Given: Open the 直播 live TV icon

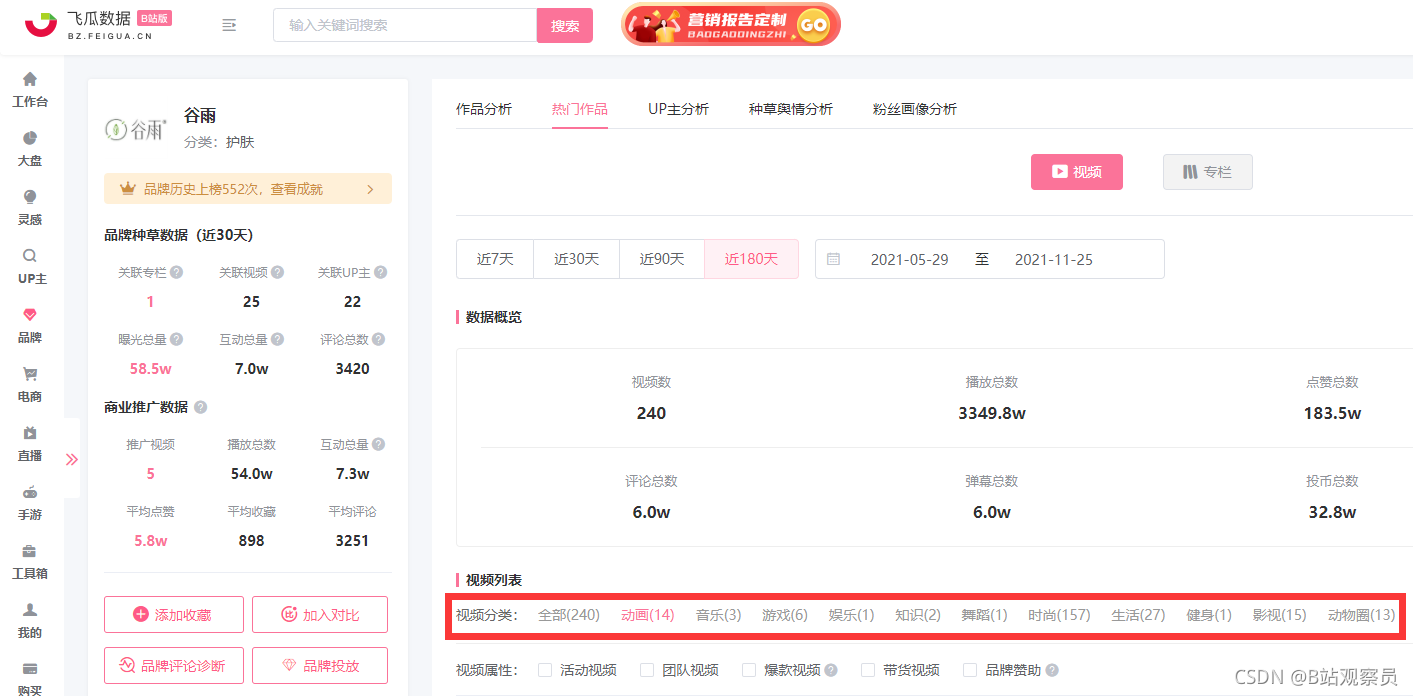Looking at the screenshot, I should pos(30,433).
